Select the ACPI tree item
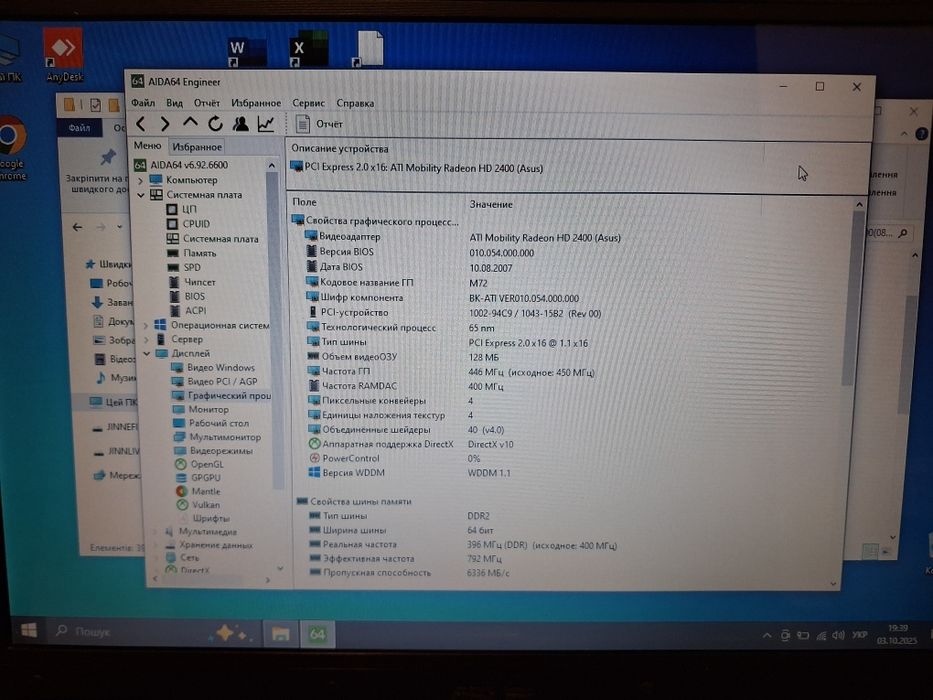 tap(188, 311)
